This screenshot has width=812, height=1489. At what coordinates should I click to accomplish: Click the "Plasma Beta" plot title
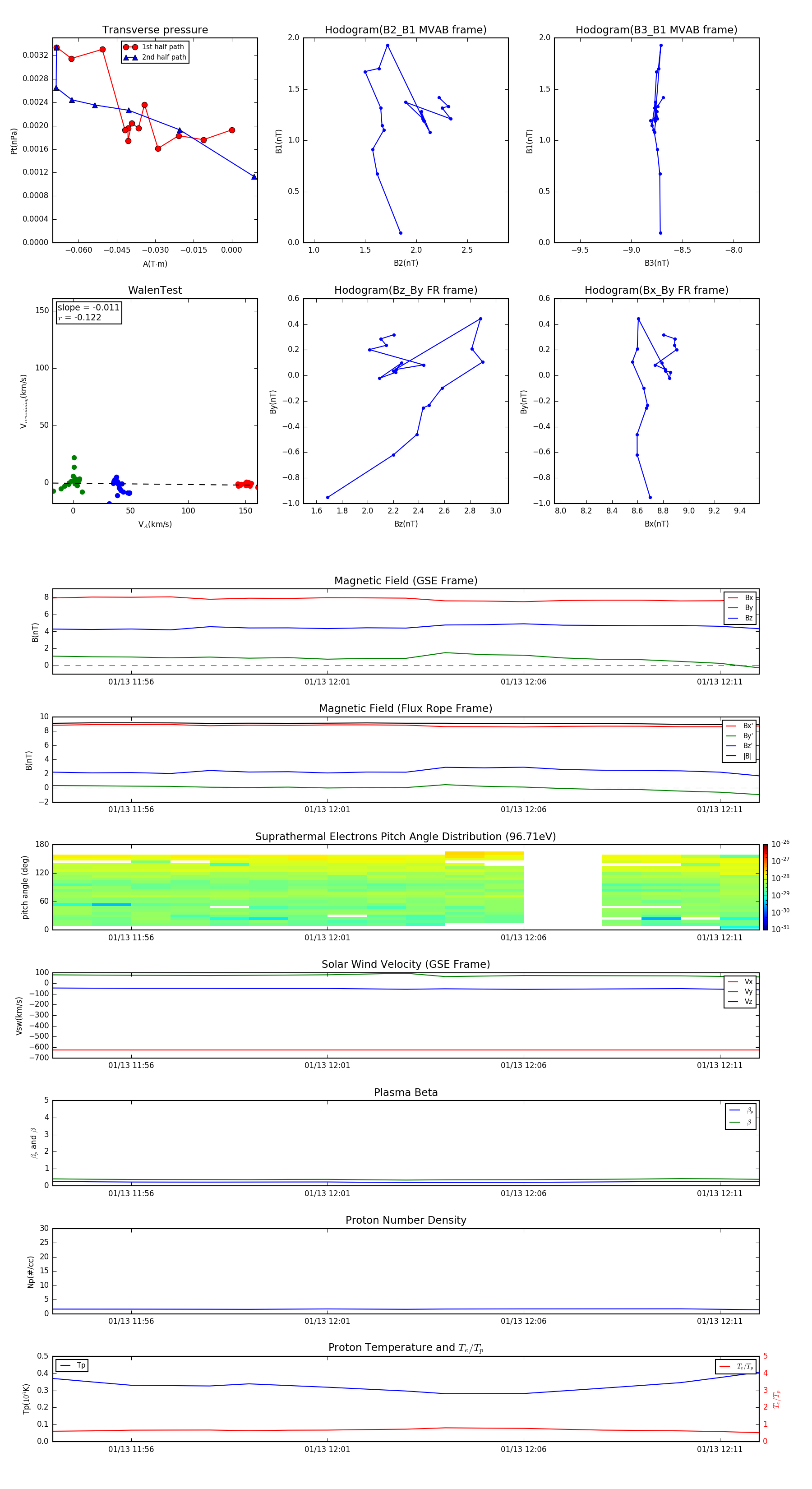[406, 1093]
